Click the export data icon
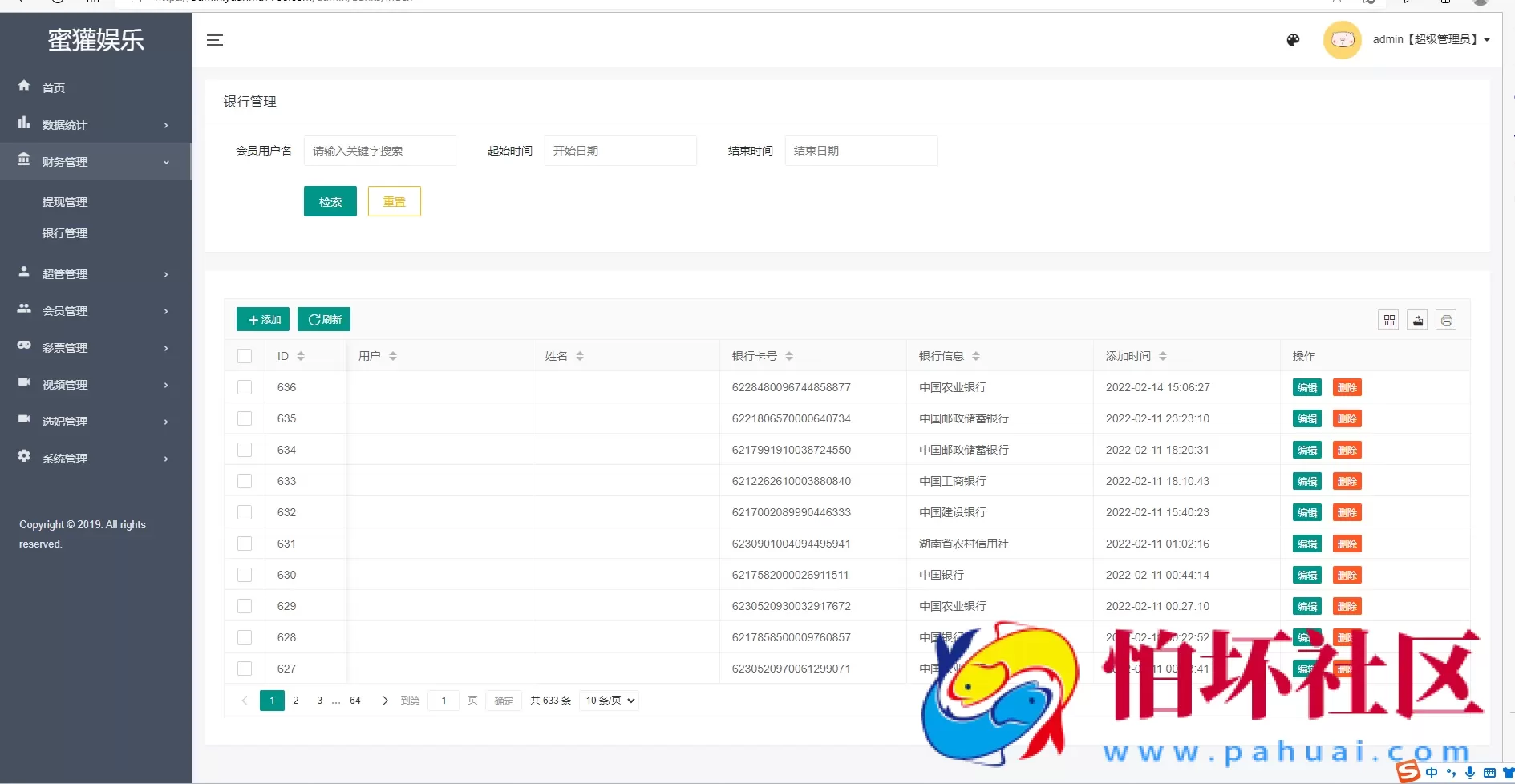 tap(1418, 319)
